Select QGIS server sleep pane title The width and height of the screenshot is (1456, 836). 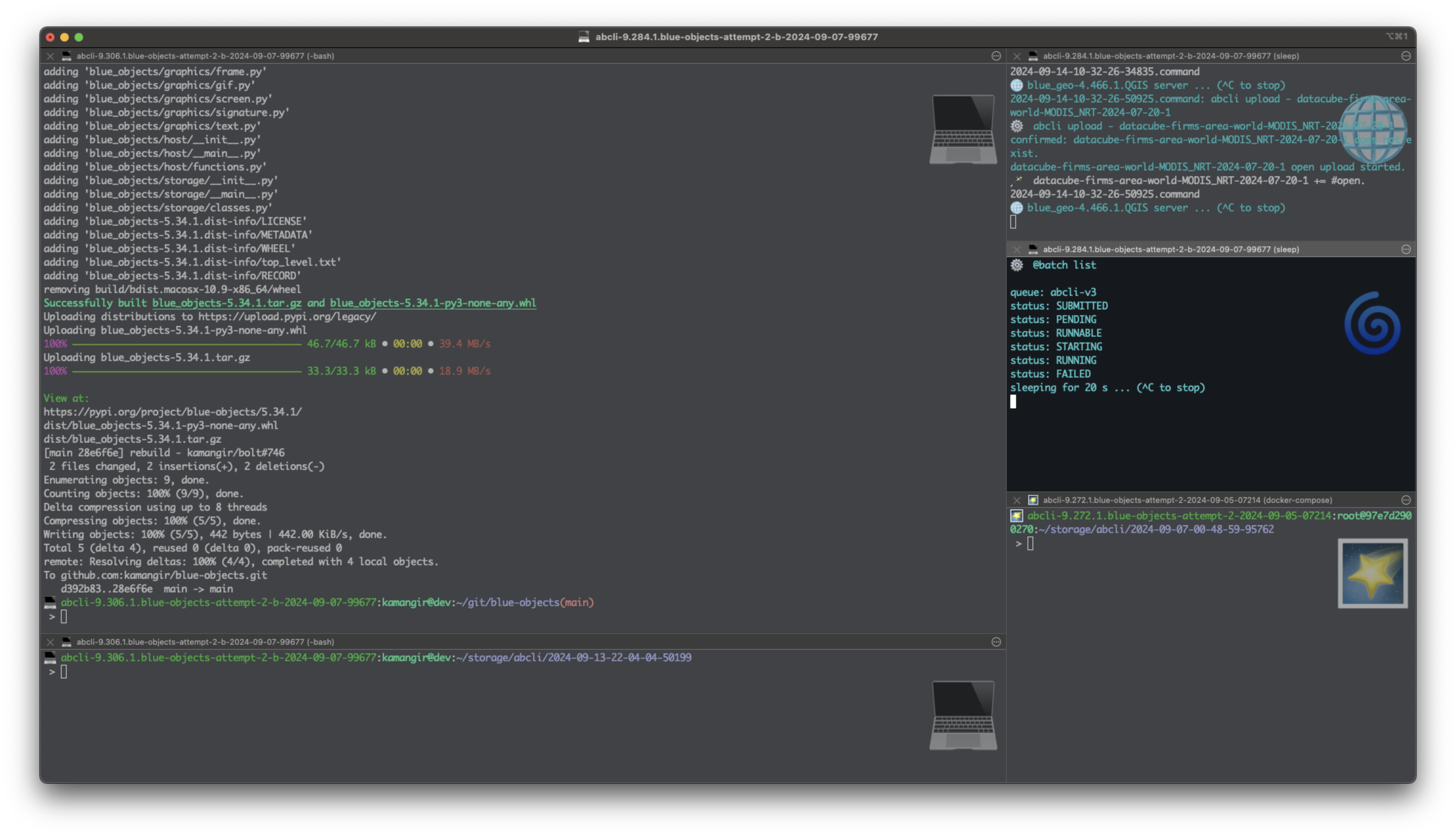point(1171,56)
